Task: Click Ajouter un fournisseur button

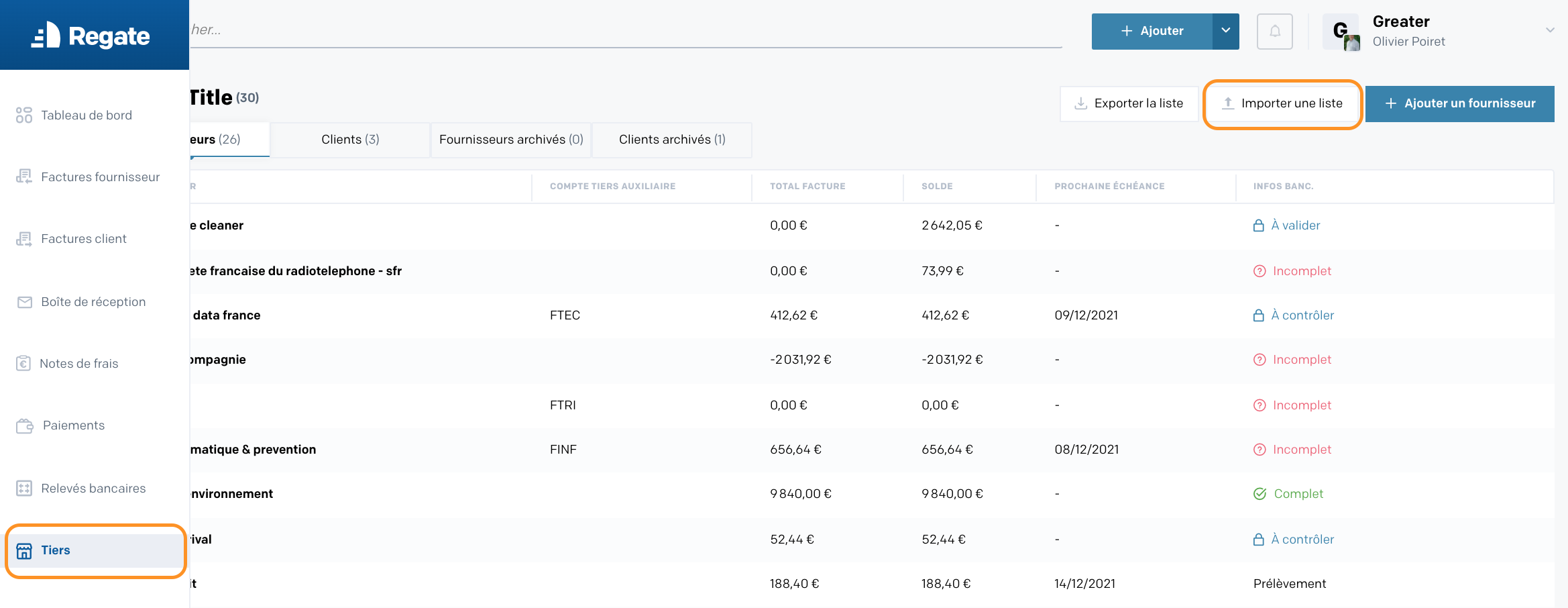Action: [x=1460, y=103]
